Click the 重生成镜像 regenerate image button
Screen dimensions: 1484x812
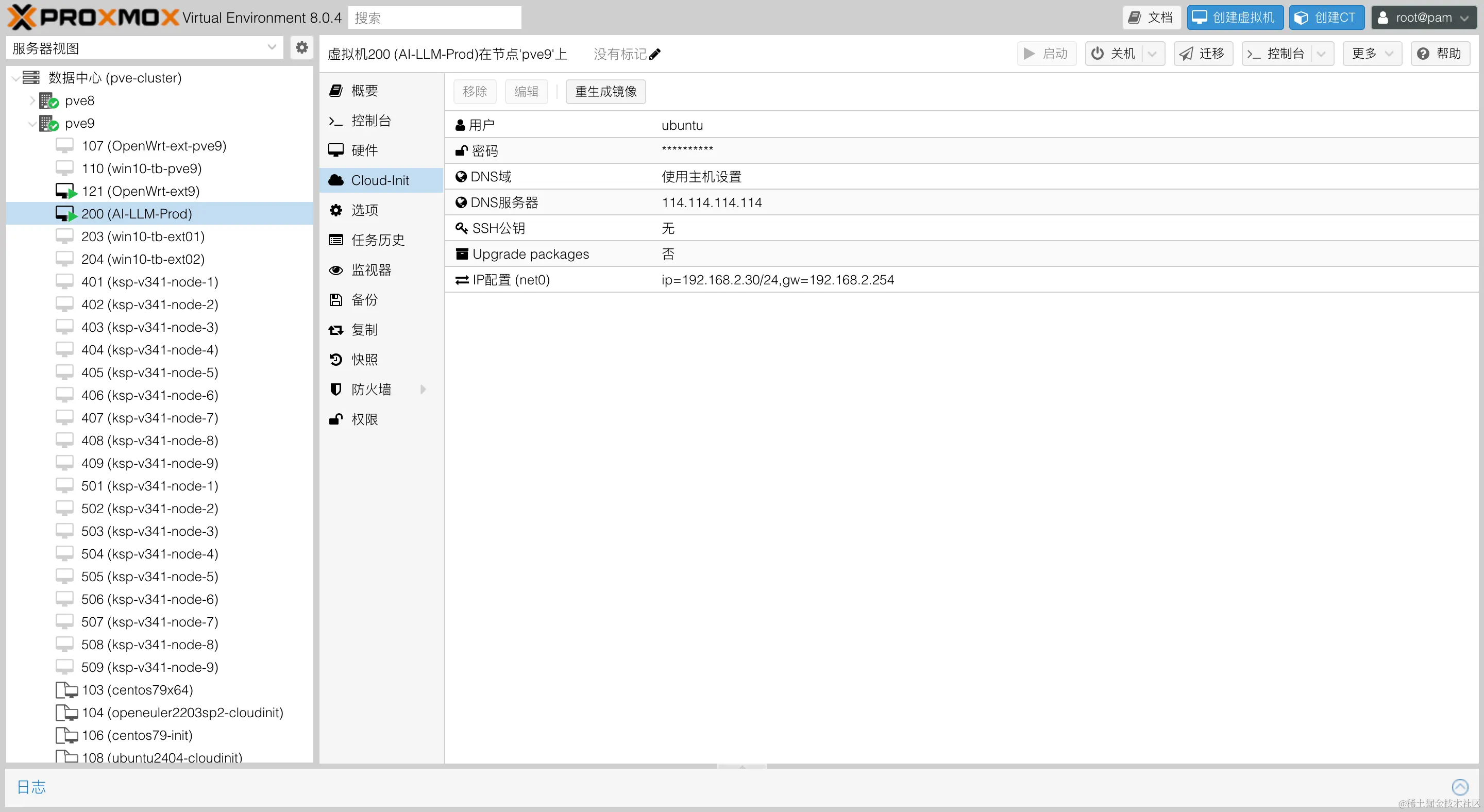605,91
